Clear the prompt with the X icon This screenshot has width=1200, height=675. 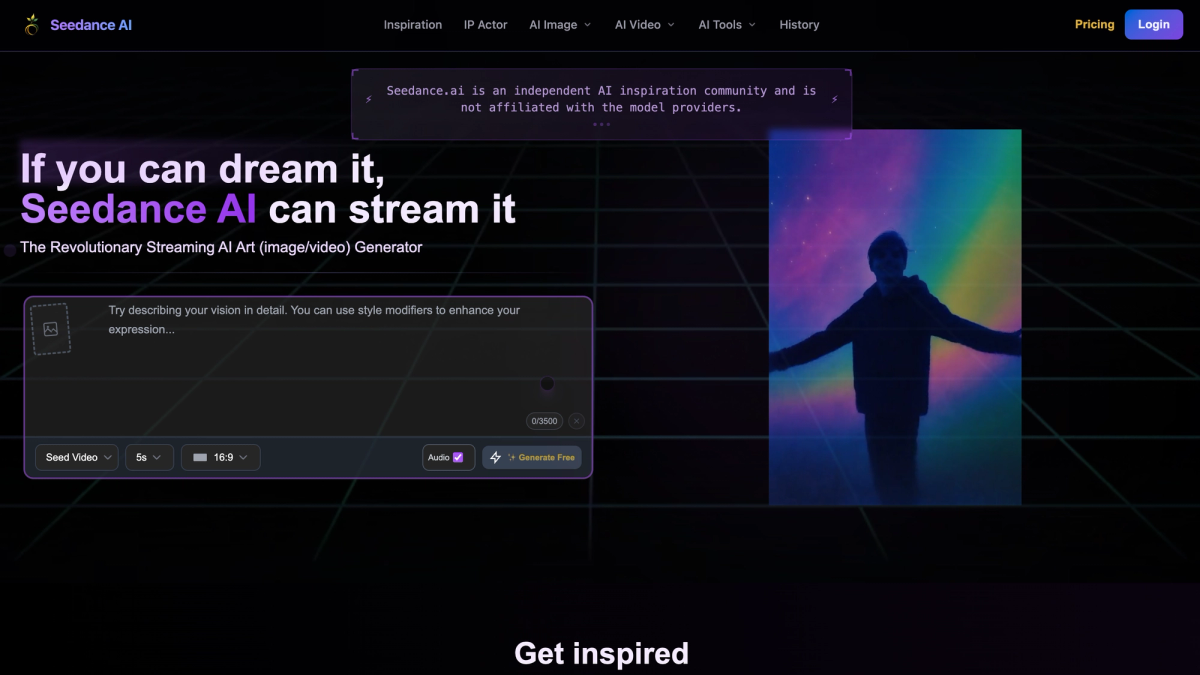click(x=577, y=421)
